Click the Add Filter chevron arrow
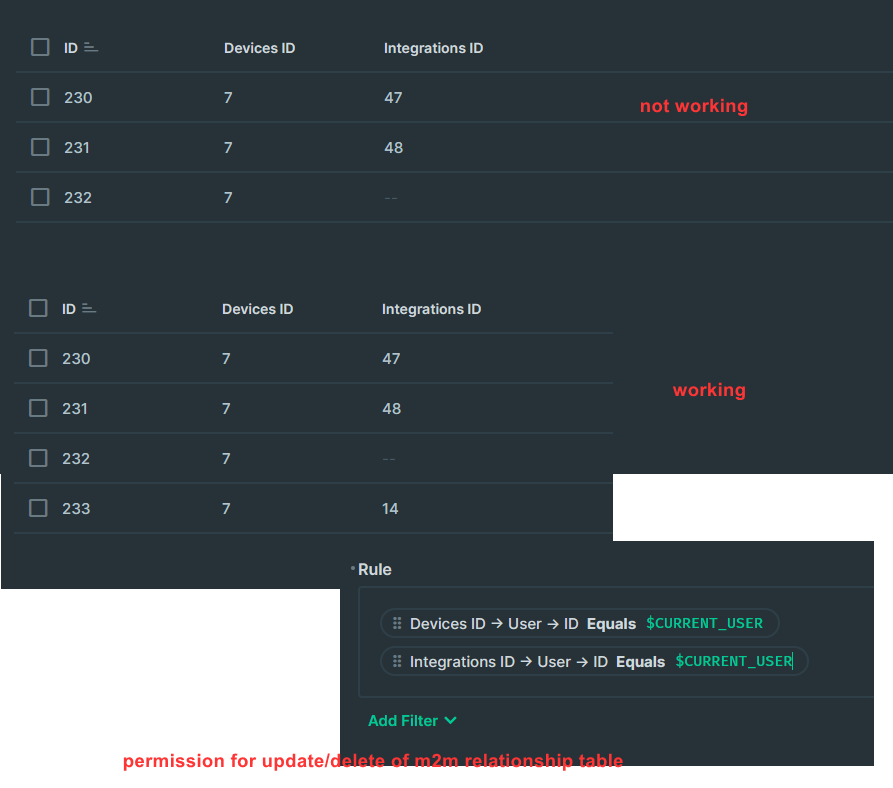 click(x=450, y=721)
